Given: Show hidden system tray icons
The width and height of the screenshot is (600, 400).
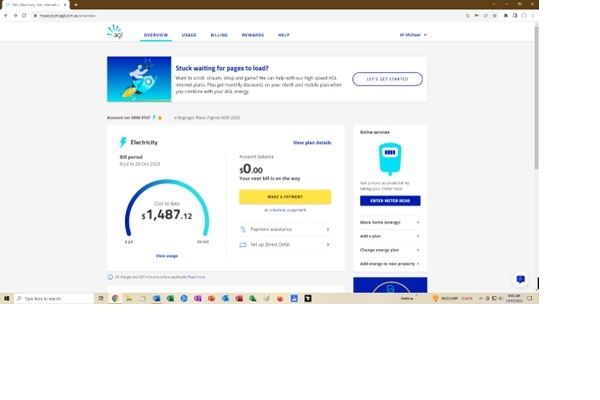Looking at the screenshot, I should pos(481,298).
